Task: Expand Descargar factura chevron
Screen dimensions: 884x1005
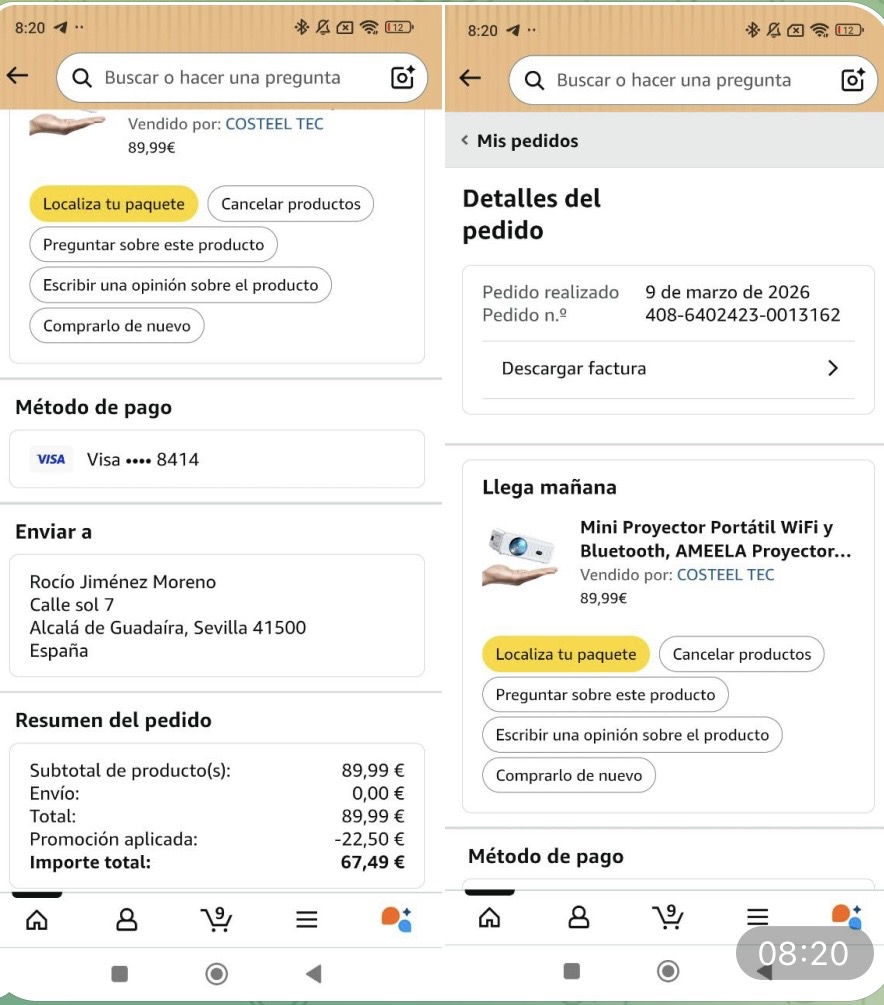Action: [x=833, y=368]
